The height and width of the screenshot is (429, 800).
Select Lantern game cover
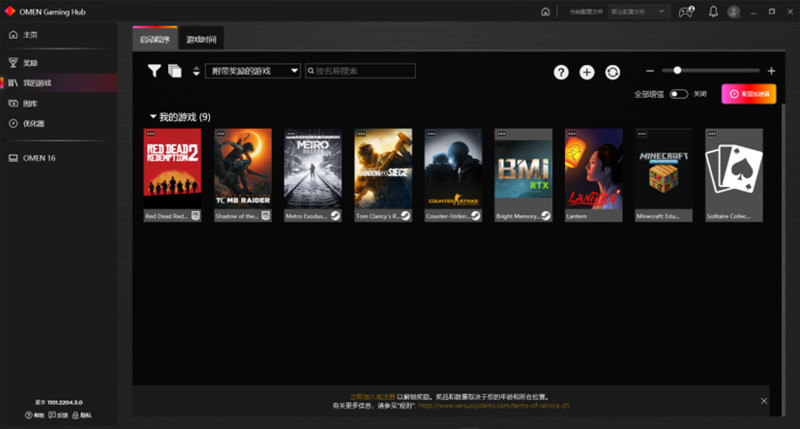[x=593, y=169]
